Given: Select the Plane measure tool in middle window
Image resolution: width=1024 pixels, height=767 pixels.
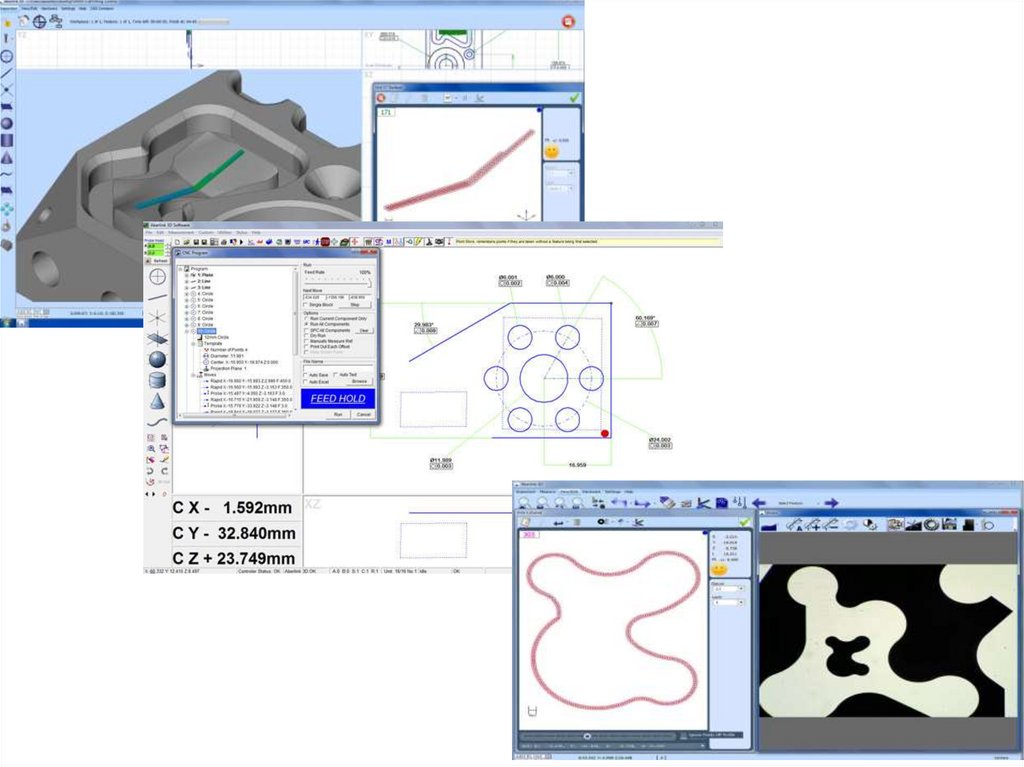Looking at the screenshot, I should pyautogui.click(x=157, y=338).
